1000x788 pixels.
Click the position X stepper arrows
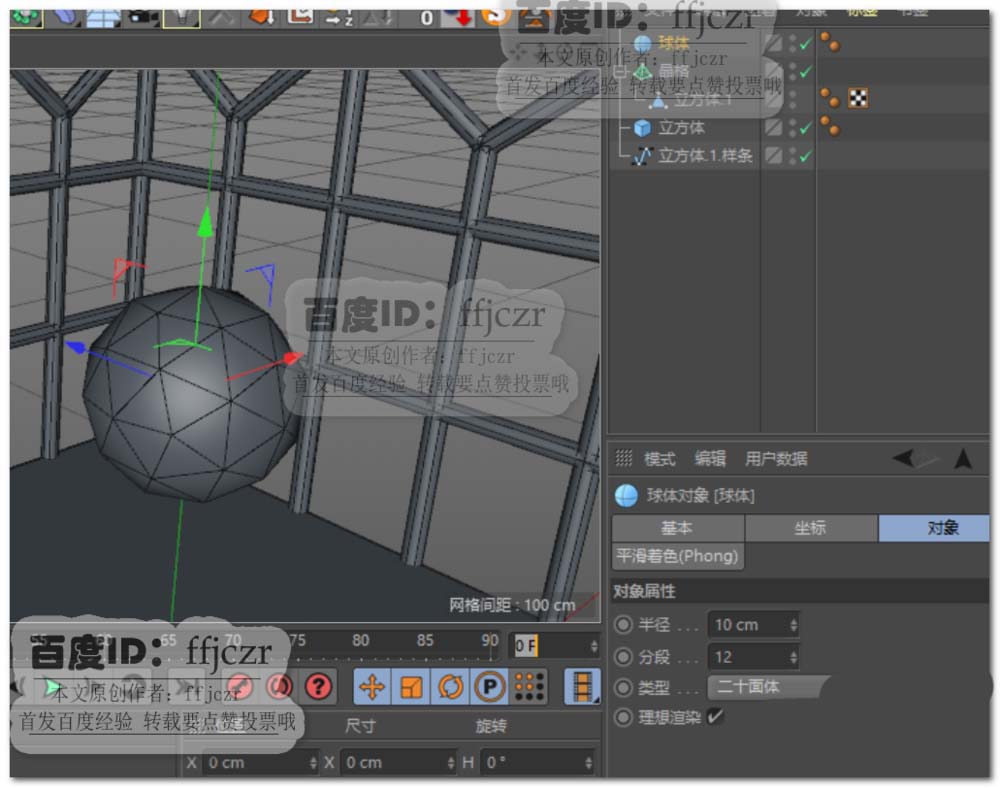point(313,762)
